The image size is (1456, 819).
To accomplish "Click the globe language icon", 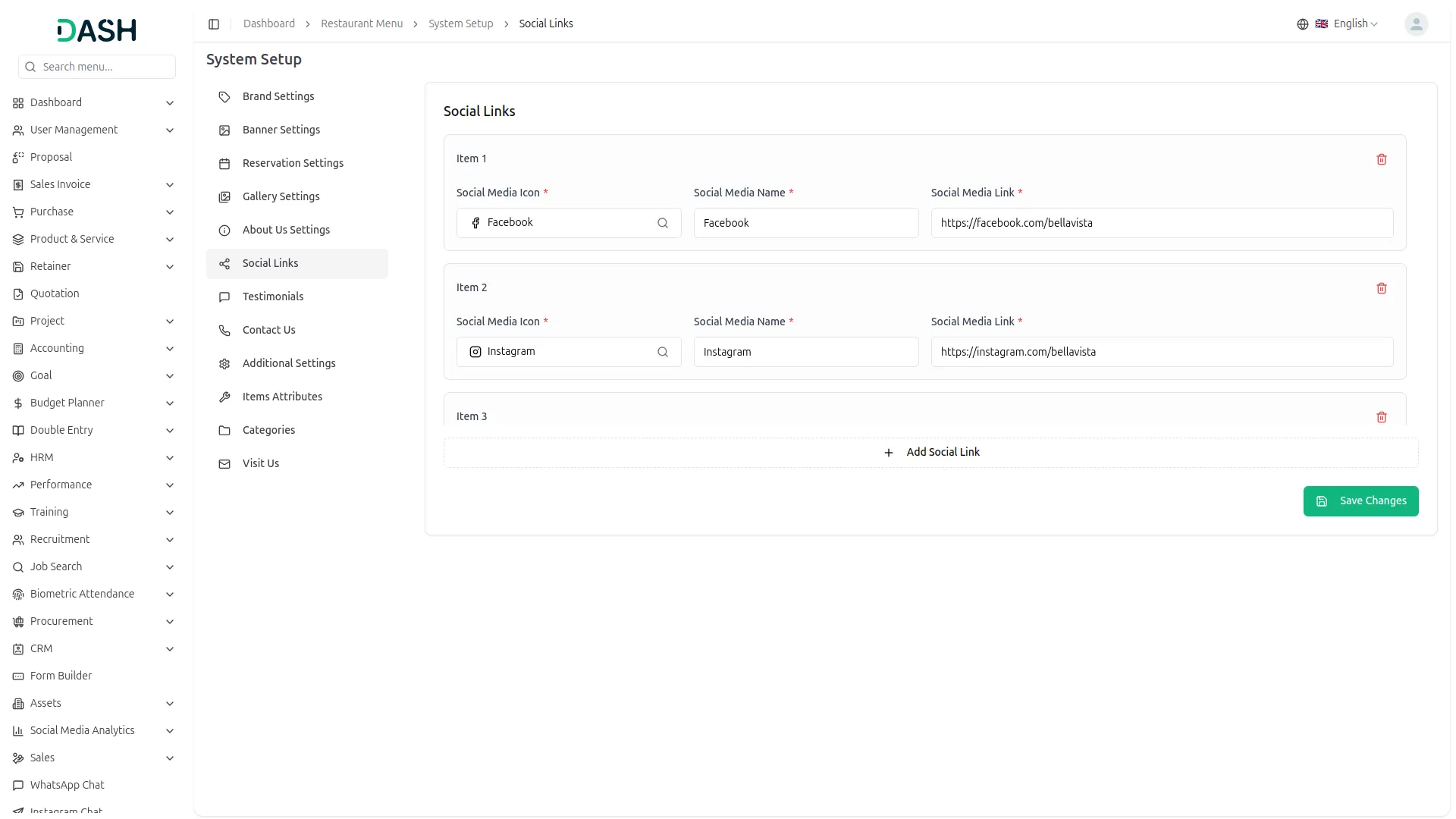I will [x=1302, y=24].
